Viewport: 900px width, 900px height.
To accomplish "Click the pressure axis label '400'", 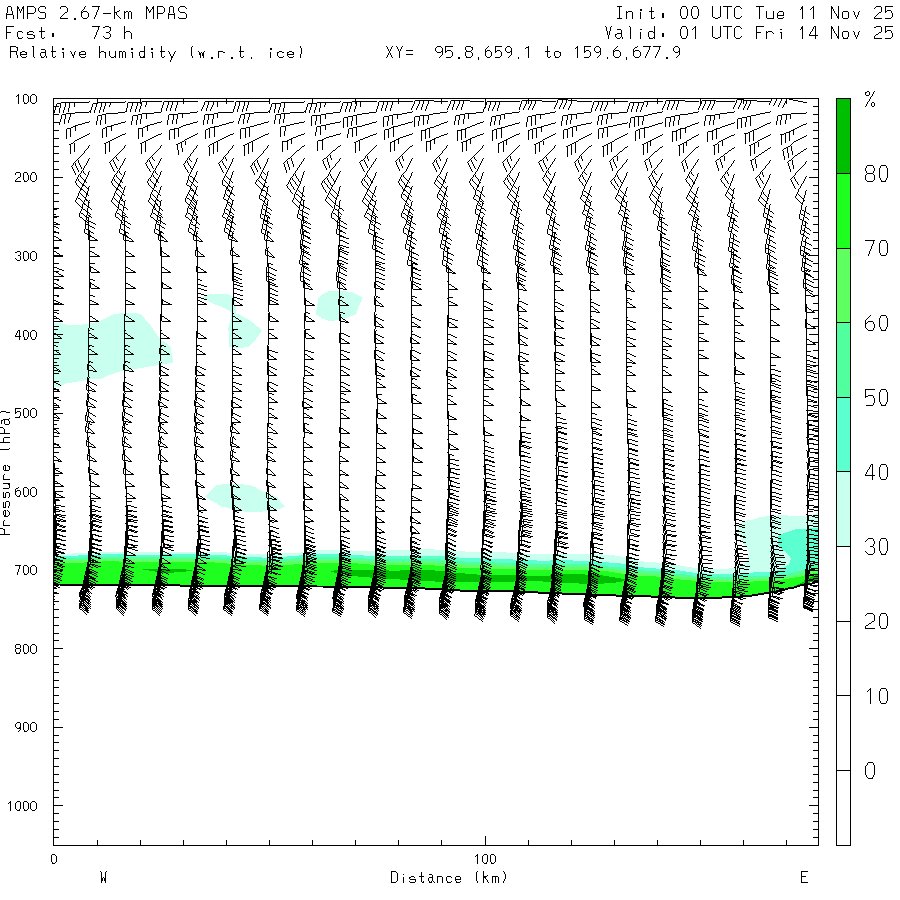I will pos(26,335).
